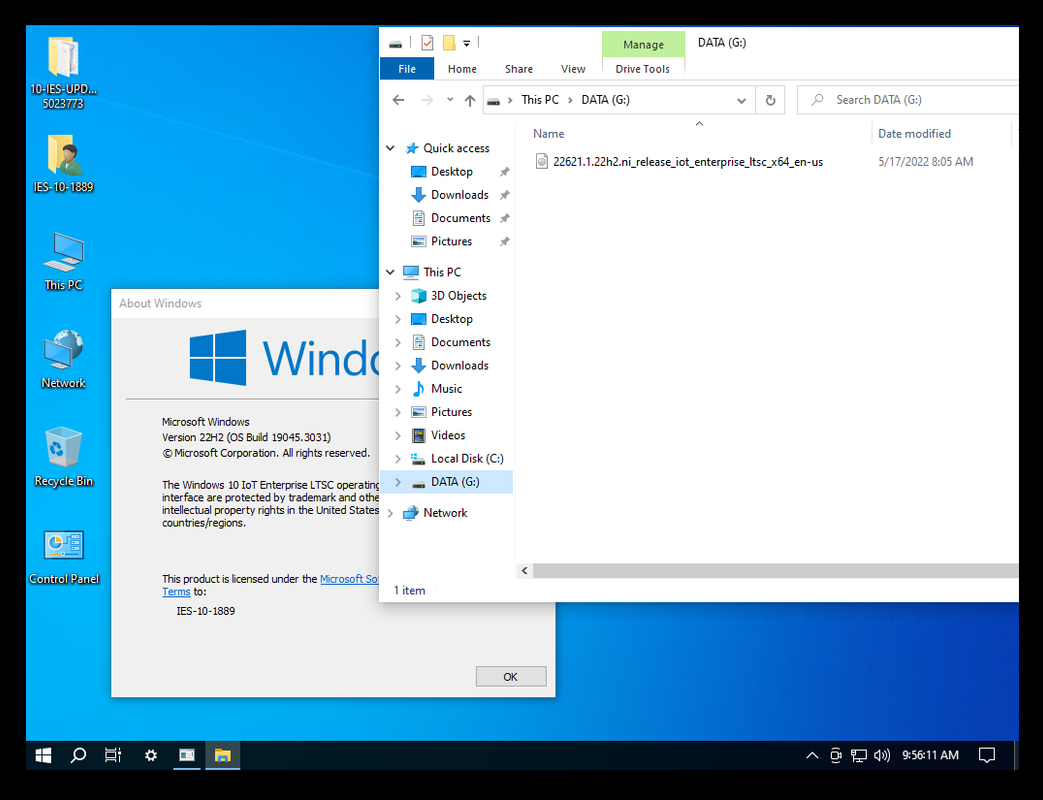The image size is (1043, 800).
Task: Open the File tab
Action: click(x=407, y=68)
